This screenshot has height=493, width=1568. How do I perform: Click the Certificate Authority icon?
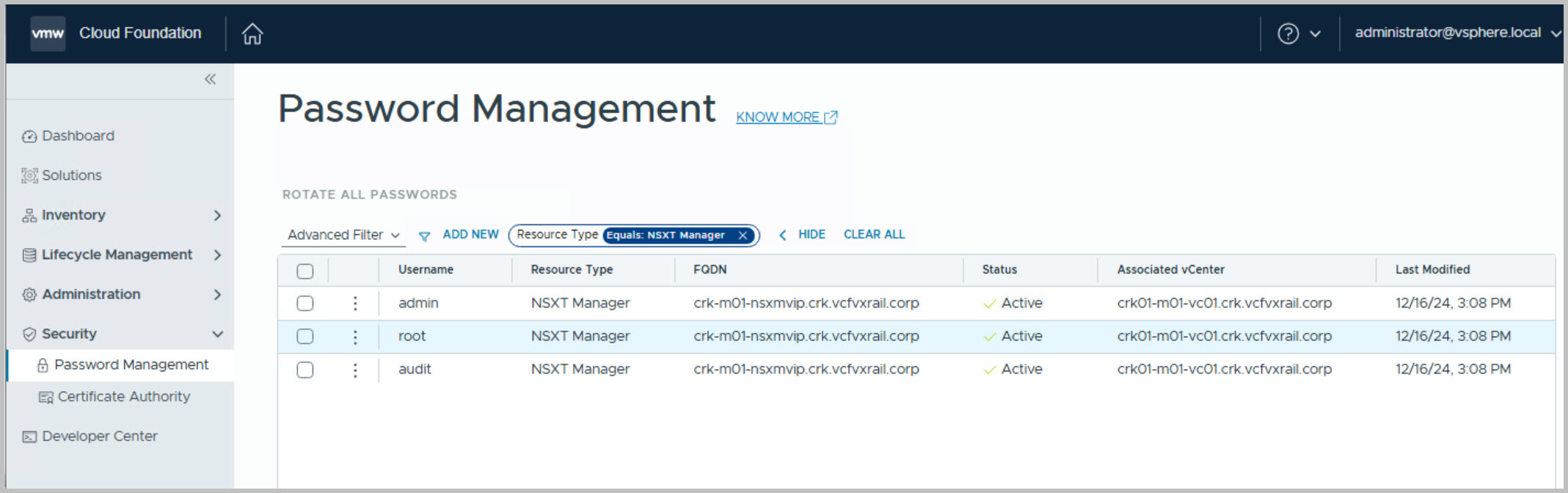coord(45,398)
